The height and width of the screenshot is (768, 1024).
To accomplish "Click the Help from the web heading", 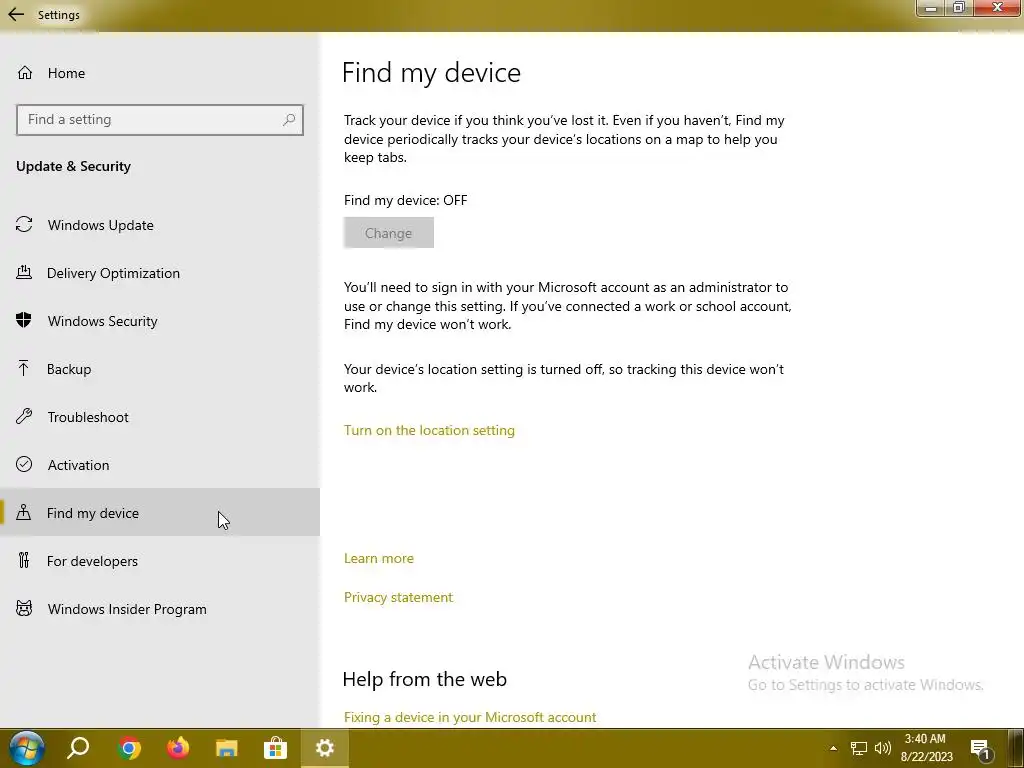I will pos(424,679).
